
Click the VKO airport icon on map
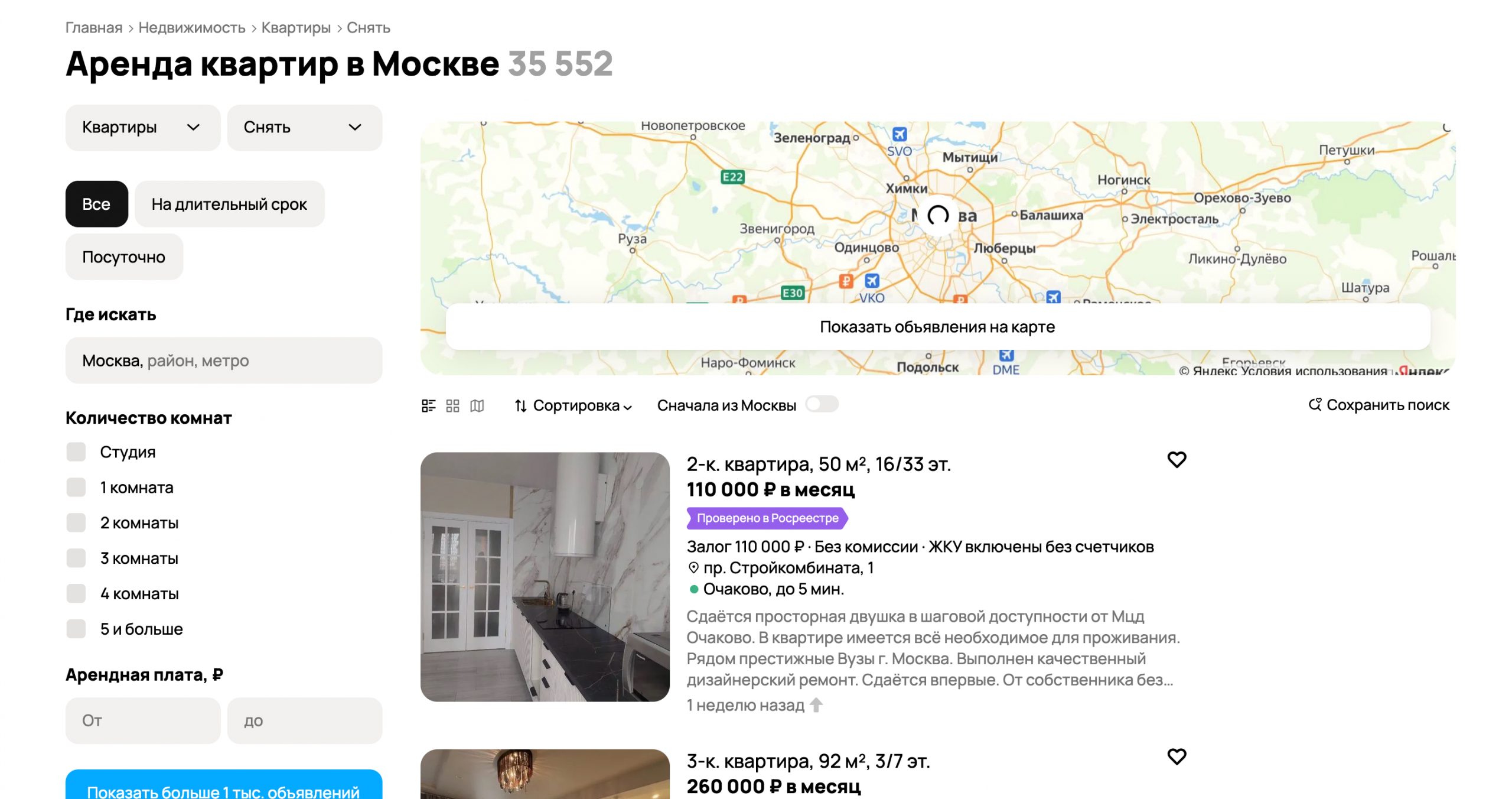(x=872, y=281)
